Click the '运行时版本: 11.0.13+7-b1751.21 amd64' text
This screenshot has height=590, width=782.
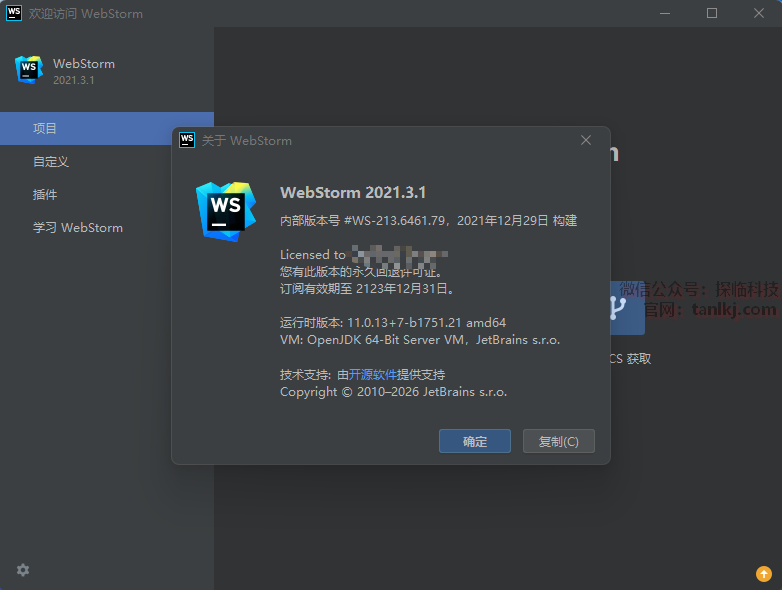pos(393,323)
